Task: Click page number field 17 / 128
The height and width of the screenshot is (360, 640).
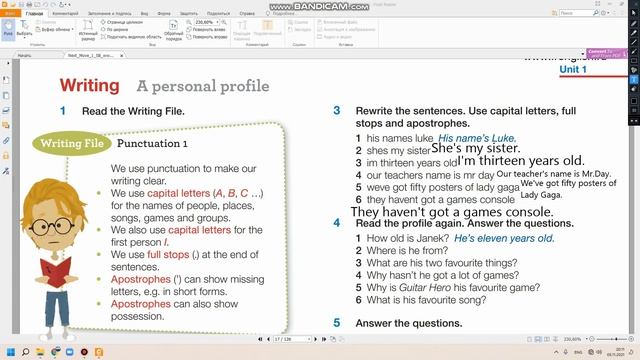Action: tap(292, 339)
